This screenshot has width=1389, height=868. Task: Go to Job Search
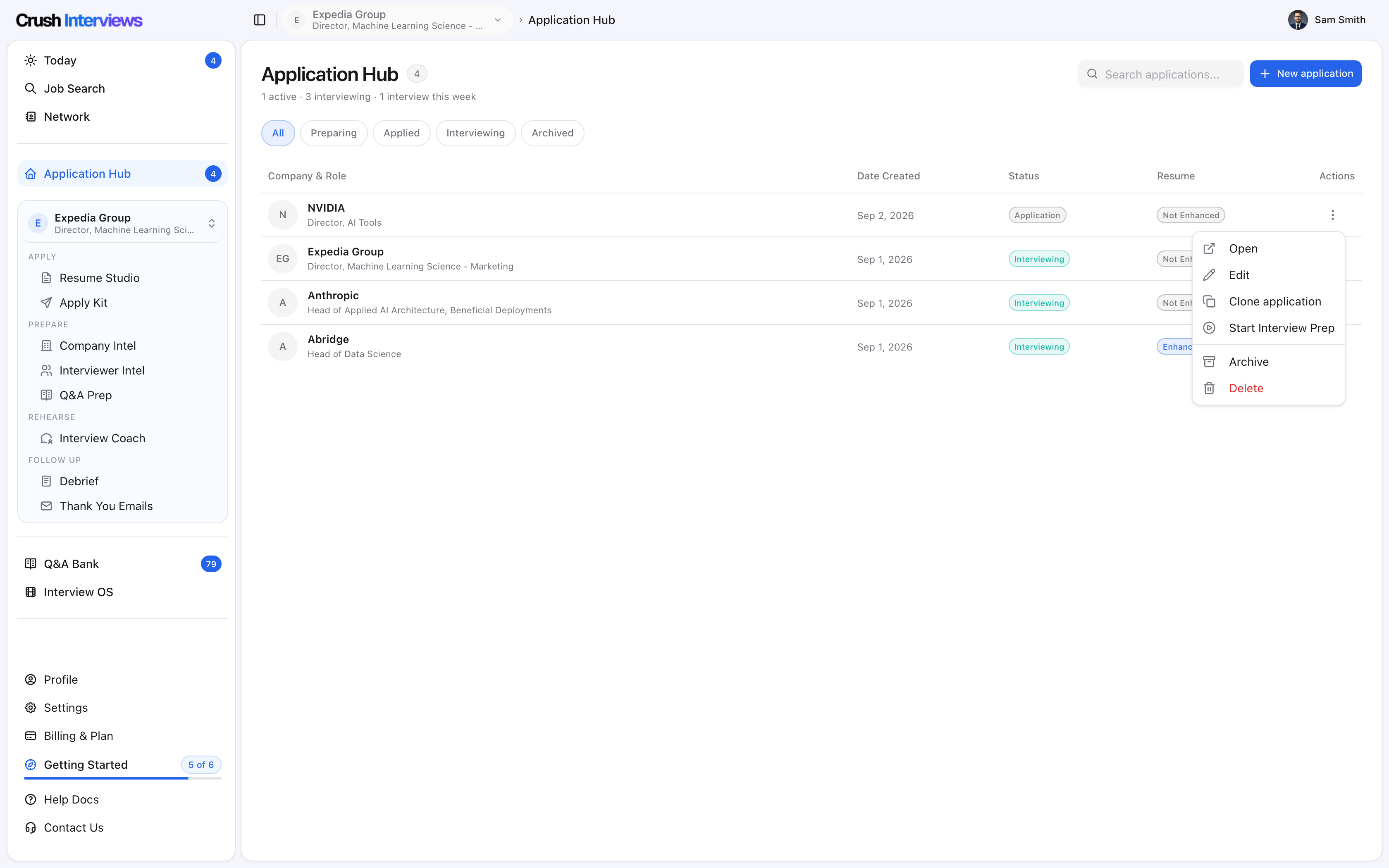click(x=123, y=88)
